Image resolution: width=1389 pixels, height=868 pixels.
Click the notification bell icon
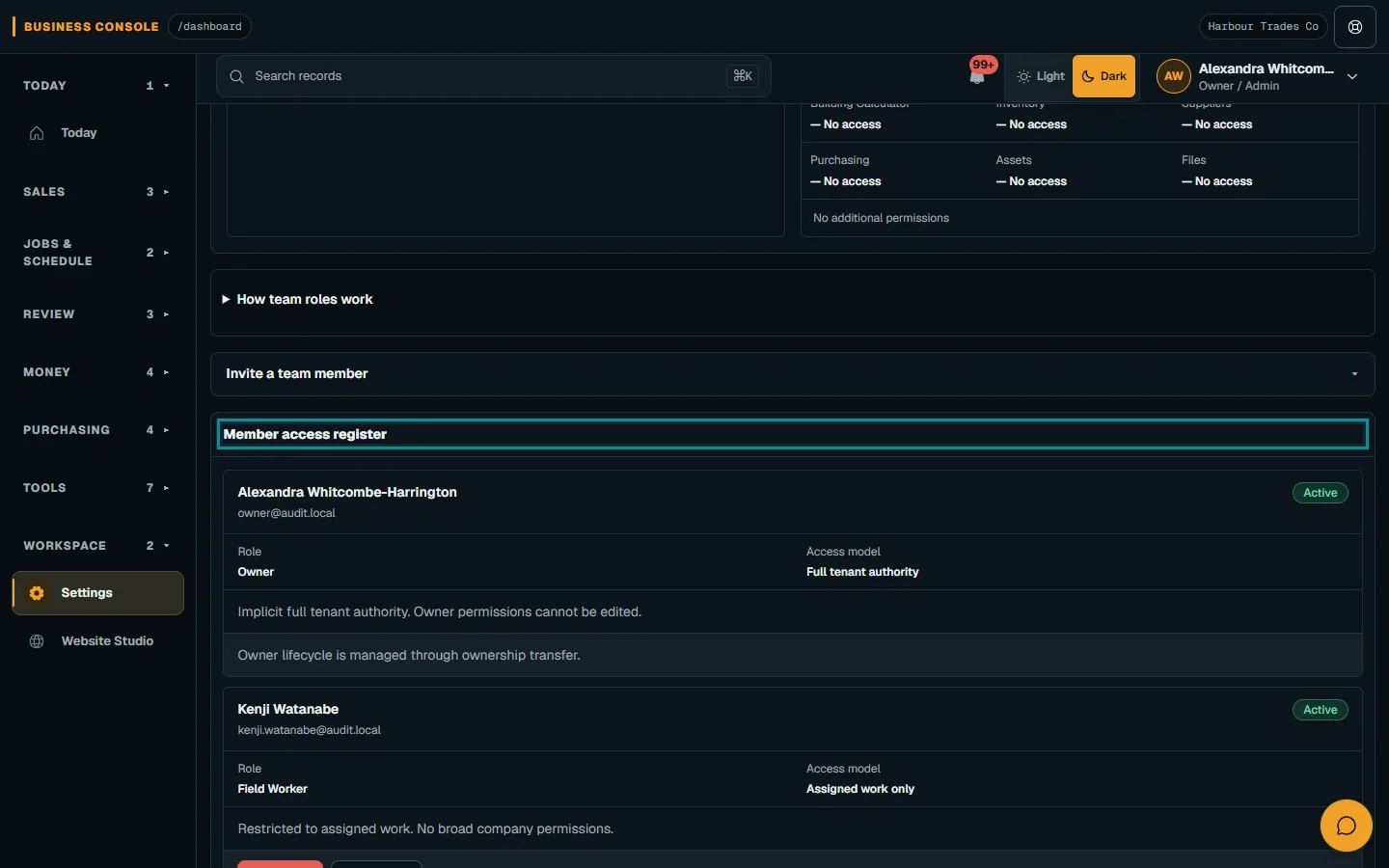pyautogui.click(x=977, y=76)
